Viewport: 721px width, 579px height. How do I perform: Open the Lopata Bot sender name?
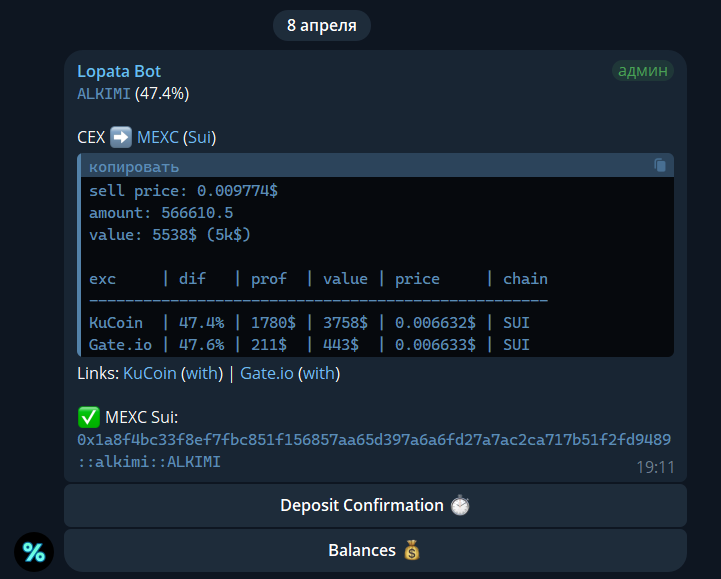[x=119, y=71]
